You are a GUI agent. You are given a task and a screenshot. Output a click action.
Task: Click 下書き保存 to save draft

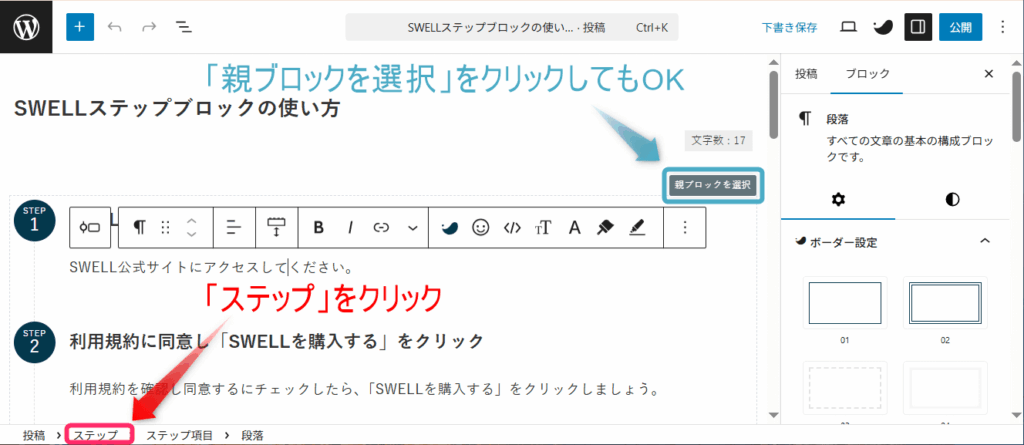tap(789, 27)
